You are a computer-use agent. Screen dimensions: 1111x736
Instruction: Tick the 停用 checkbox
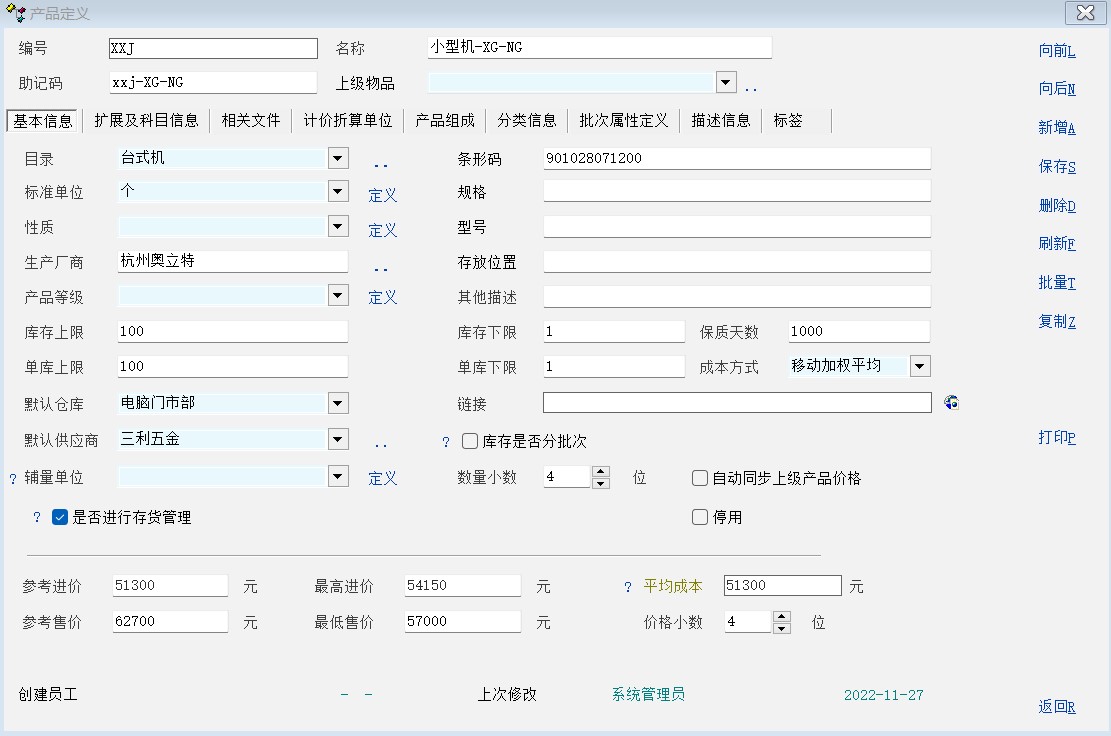700,518
